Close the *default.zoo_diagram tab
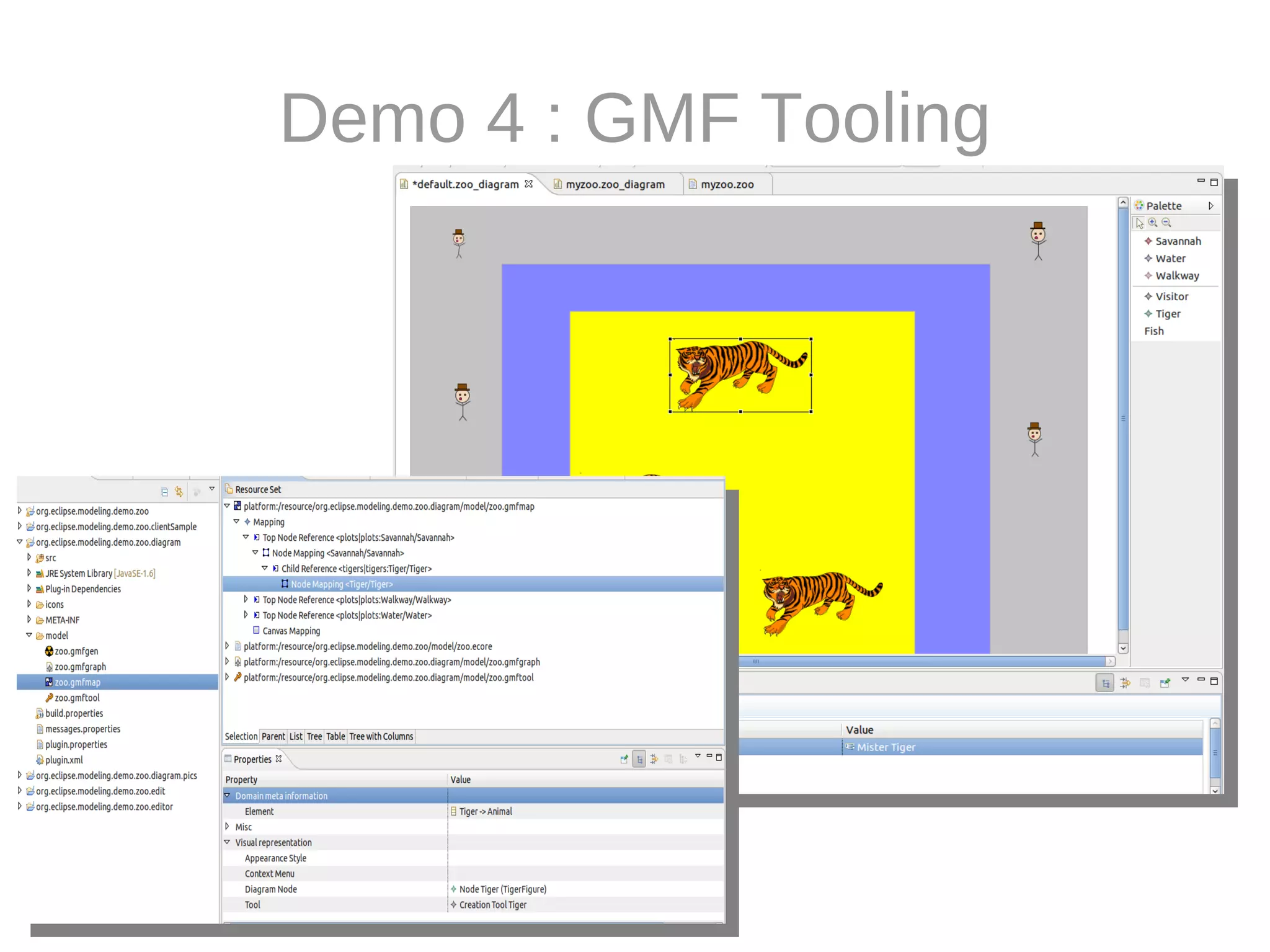This screenshot has width=1270, height=952. [x=528, y=184]
